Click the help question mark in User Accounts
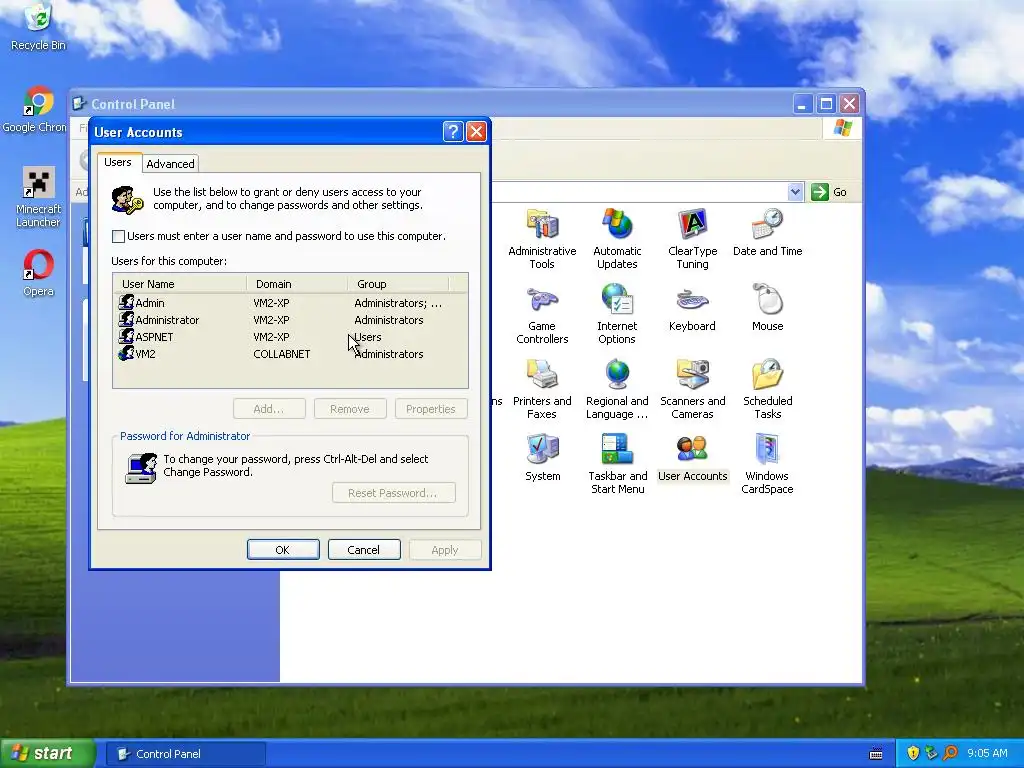This screenshot has height=768, width=1024. click(x=453, y=132)
